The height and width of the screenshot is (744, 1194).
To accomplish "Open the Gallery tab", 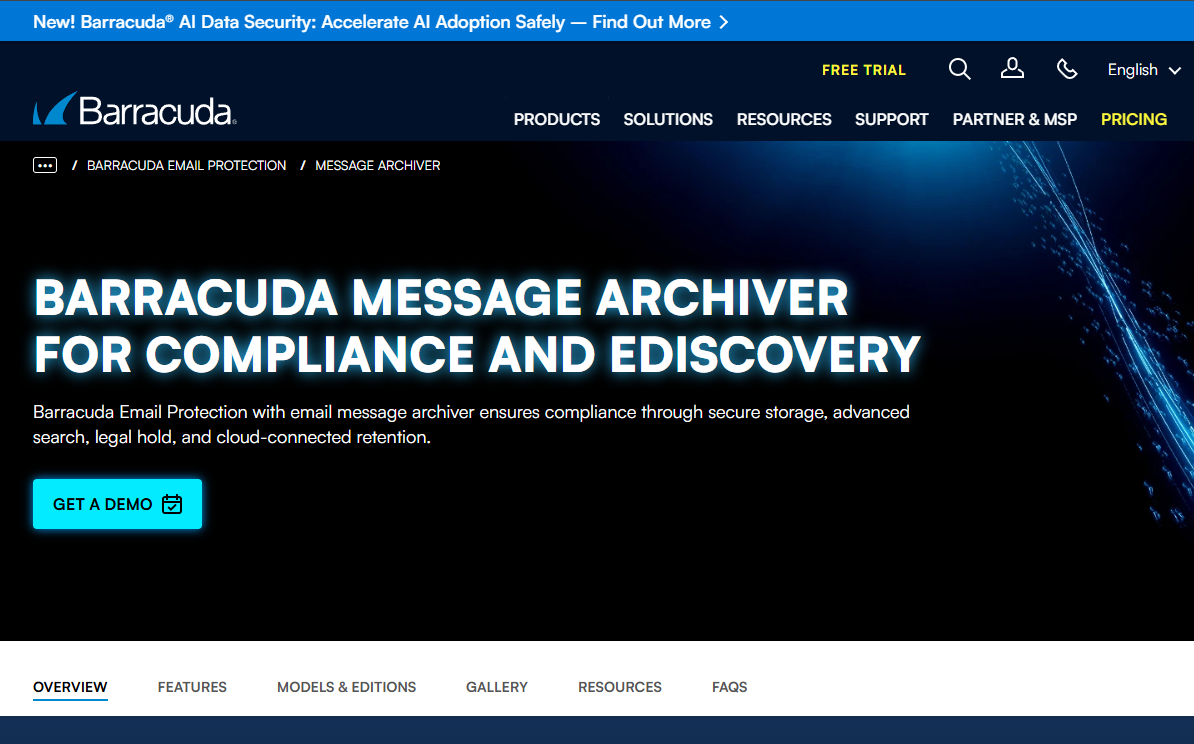I will tap(496, 687).
